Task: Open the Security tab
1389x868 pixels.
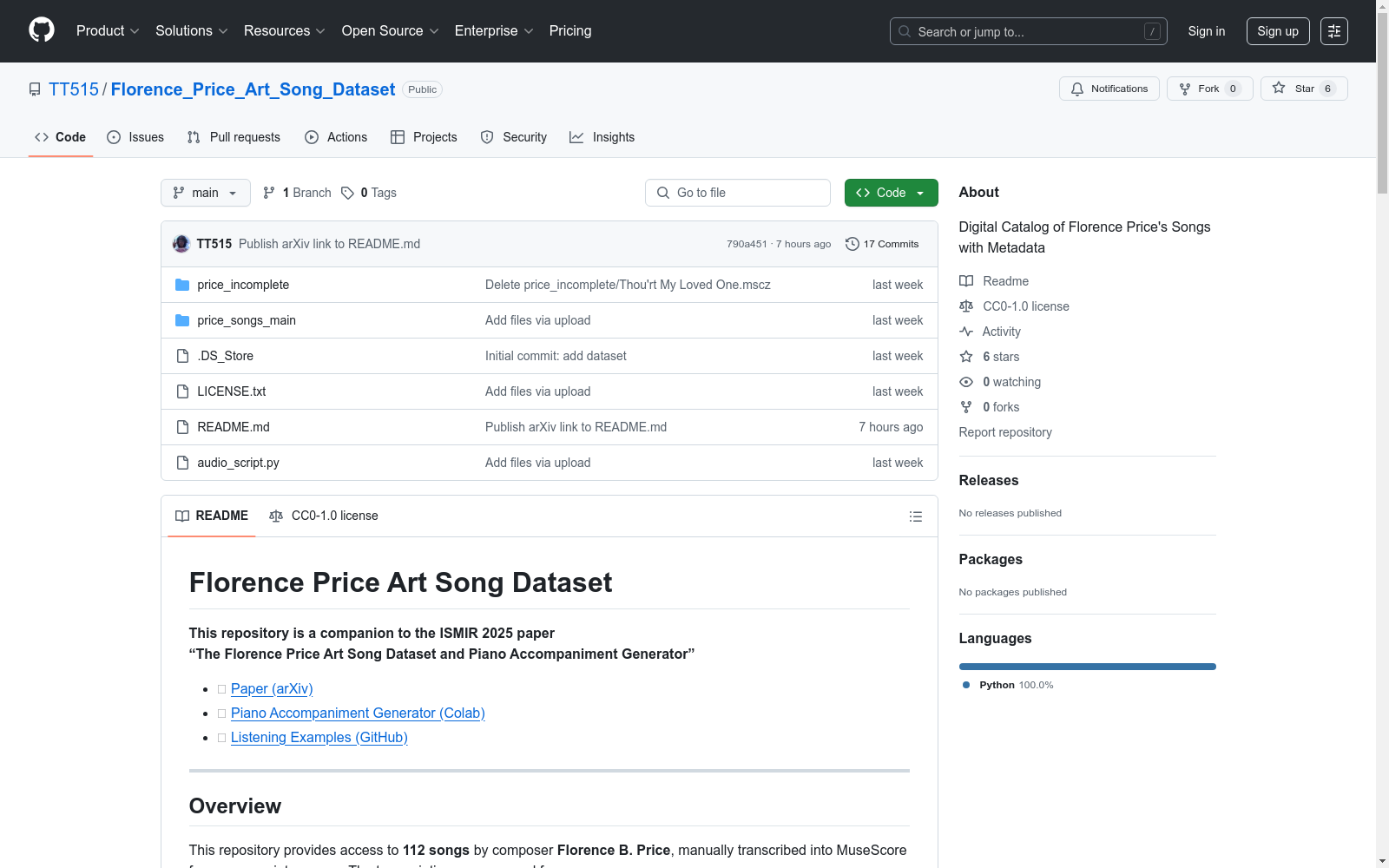Action: (x=514, y=137)
